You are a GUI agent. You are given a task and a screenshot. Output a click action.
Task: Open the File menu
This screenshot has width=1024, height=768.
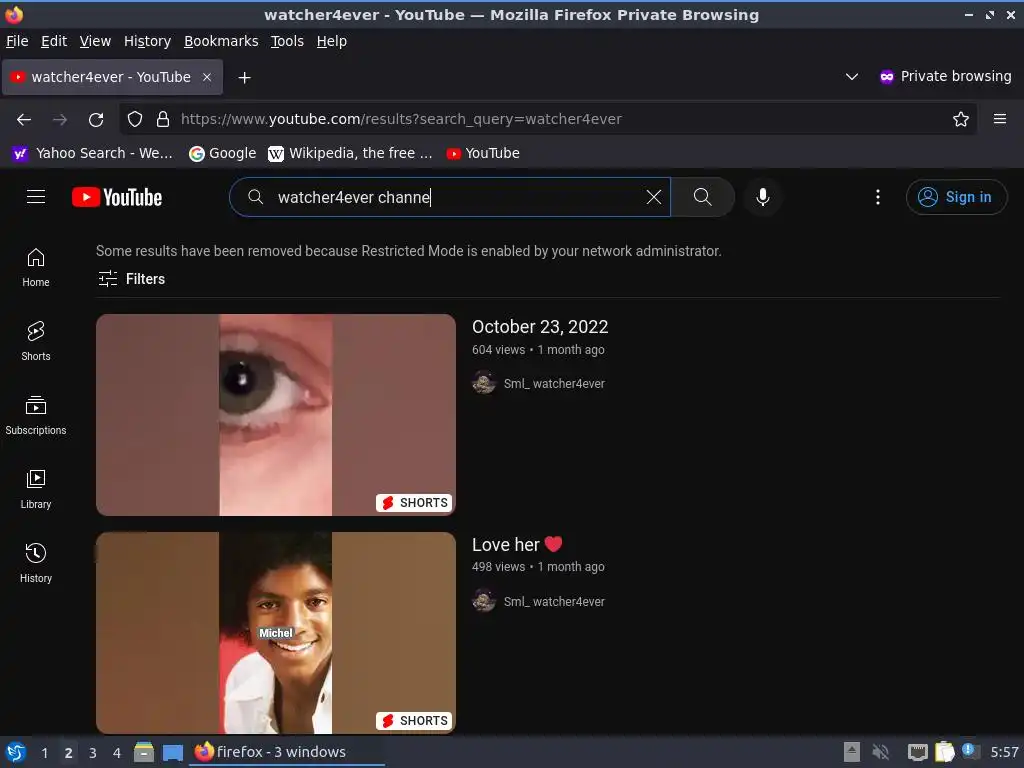[17, 41]
